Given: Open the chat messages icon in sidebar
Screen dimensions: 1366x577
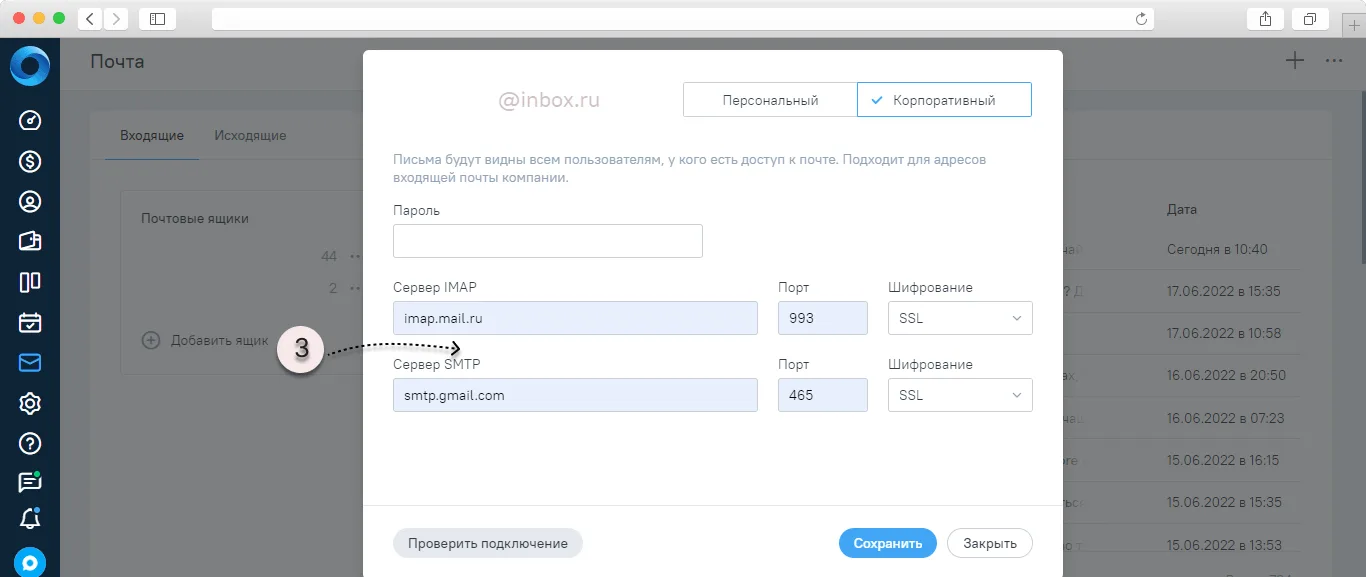Looking at the screenshot, I should [30, 481].
